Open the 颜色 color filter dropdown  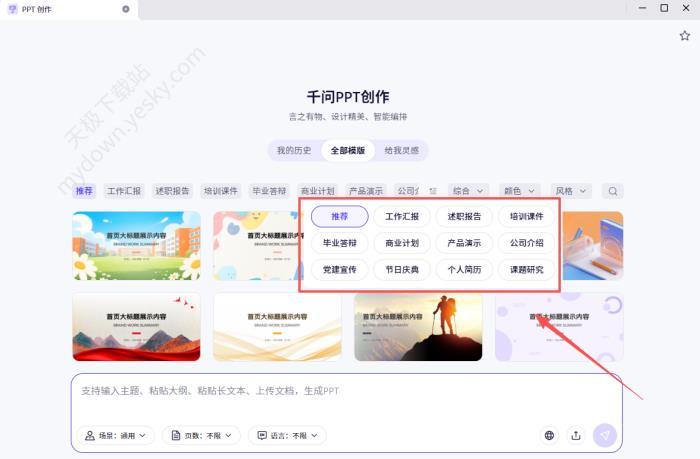pos(519,191)
